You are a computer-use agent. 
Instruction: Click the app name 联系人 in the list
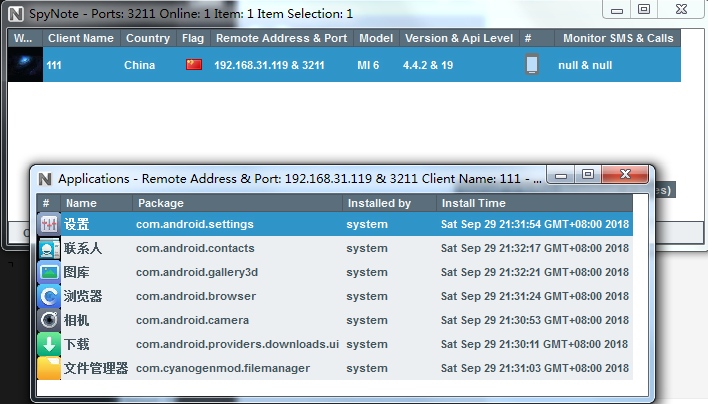(83, 248)
